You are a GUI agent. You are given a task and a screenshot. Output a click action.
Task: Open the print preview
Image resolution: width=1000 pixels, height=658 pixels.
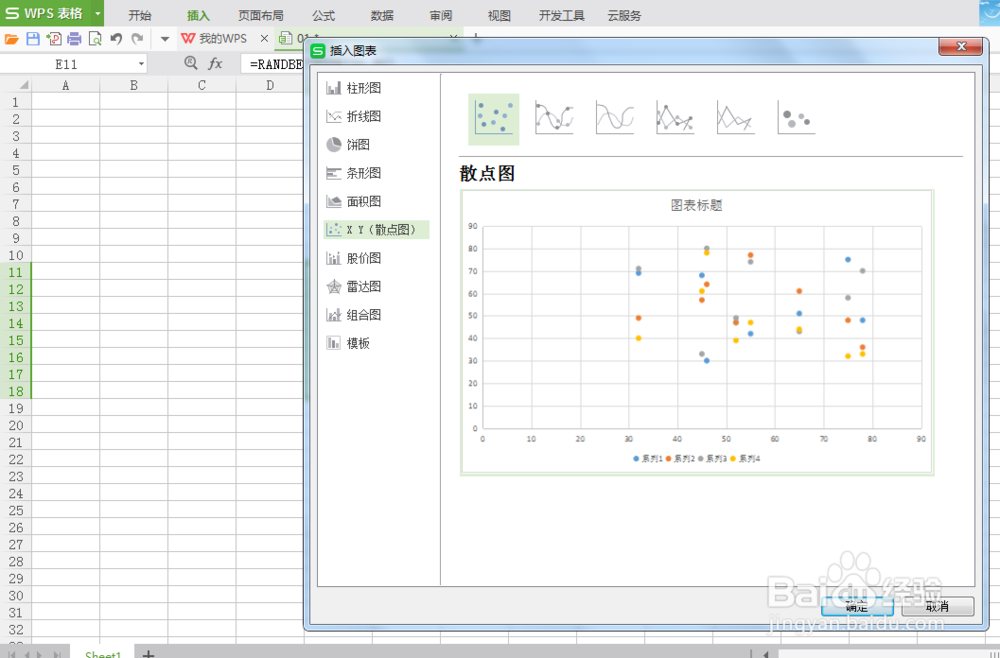tap(95, 38)
